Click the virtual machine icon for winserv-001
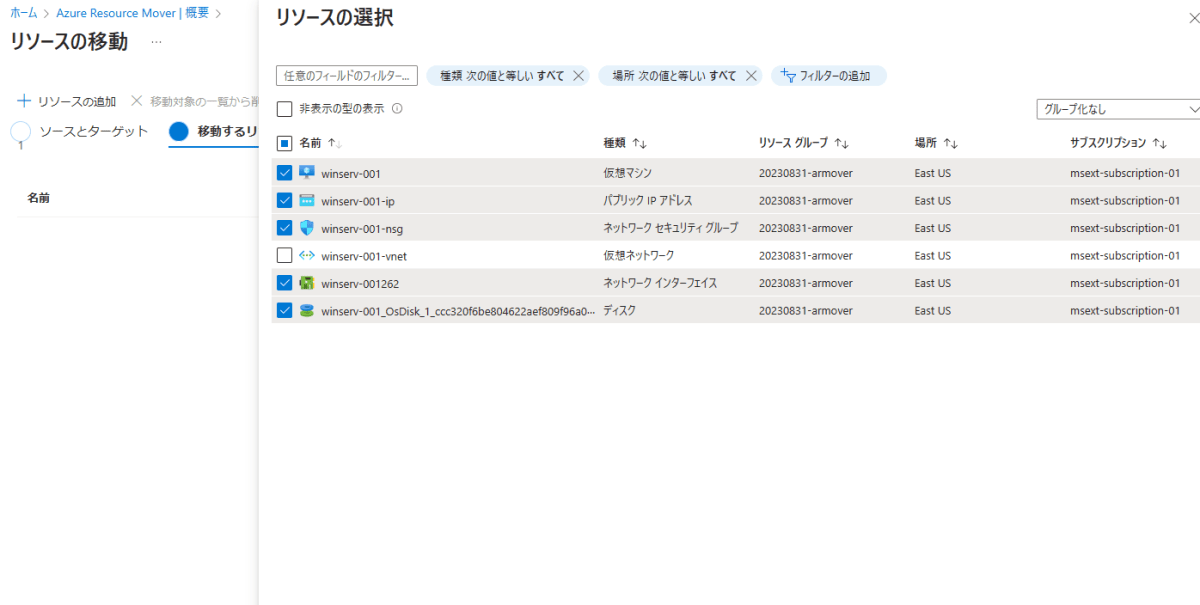This screenshot has height=605, width=1200. tap(307, 173)
